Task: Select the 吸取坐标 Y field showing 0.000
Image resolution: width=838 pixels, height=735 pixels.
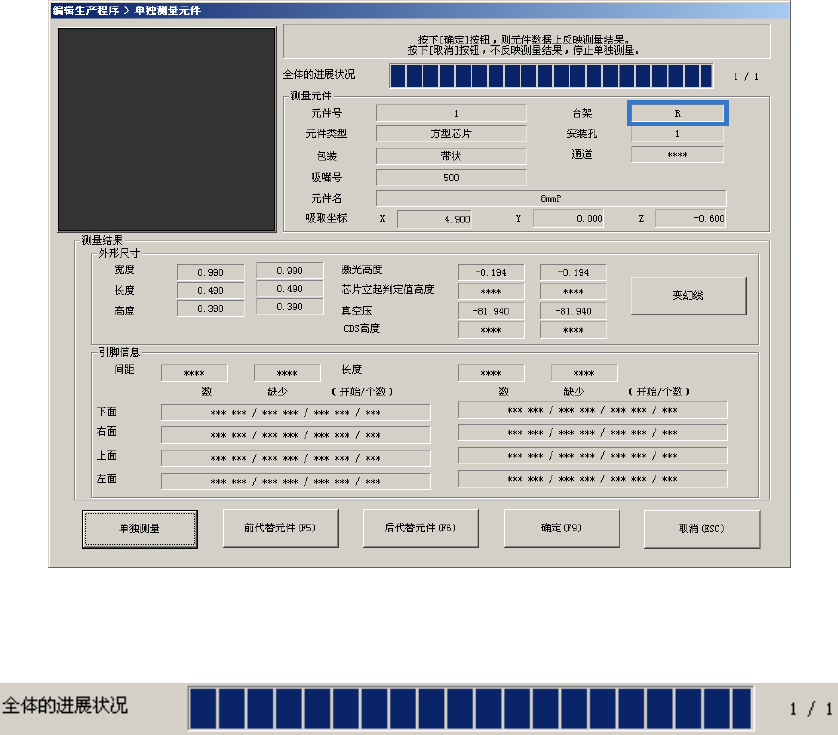Action: pyautogui.click(x=569, y=219)
